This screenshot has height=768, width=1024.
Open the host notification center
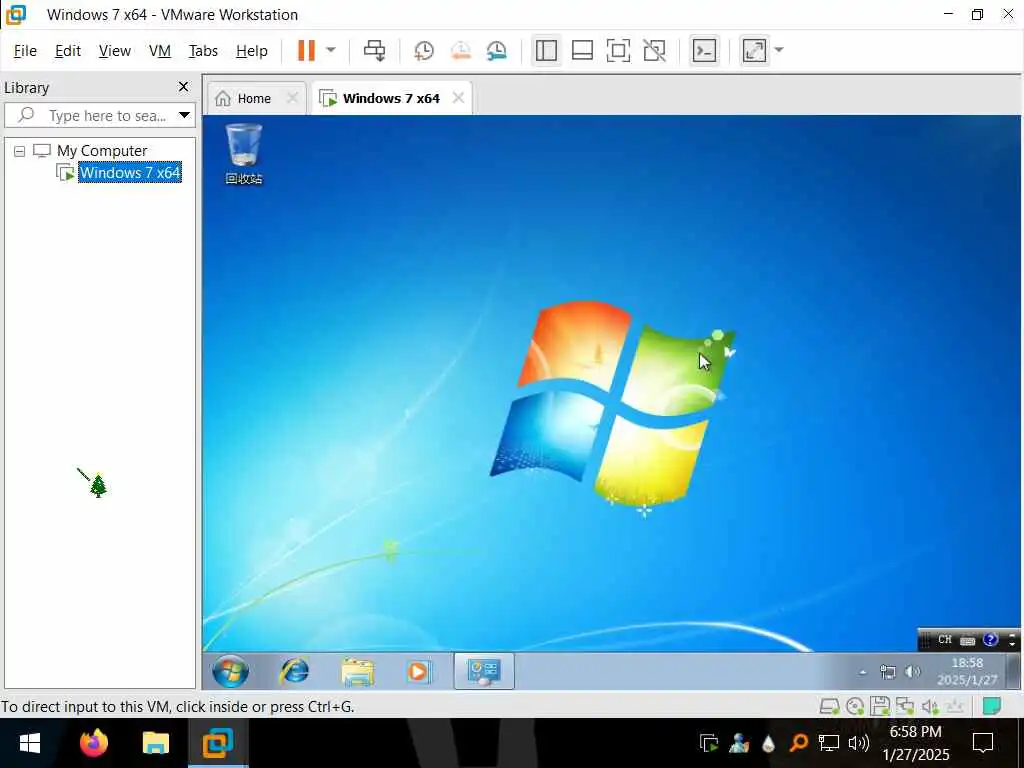coord(983,743)
